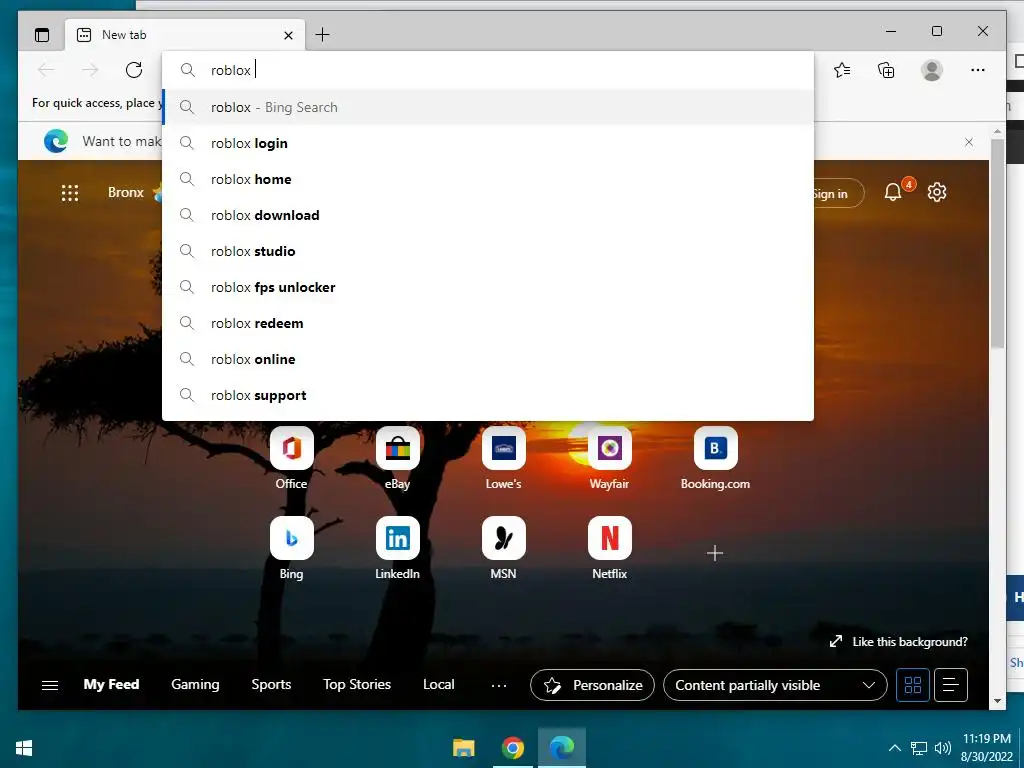Open Windows Start menu

click(x=24, y=748)
